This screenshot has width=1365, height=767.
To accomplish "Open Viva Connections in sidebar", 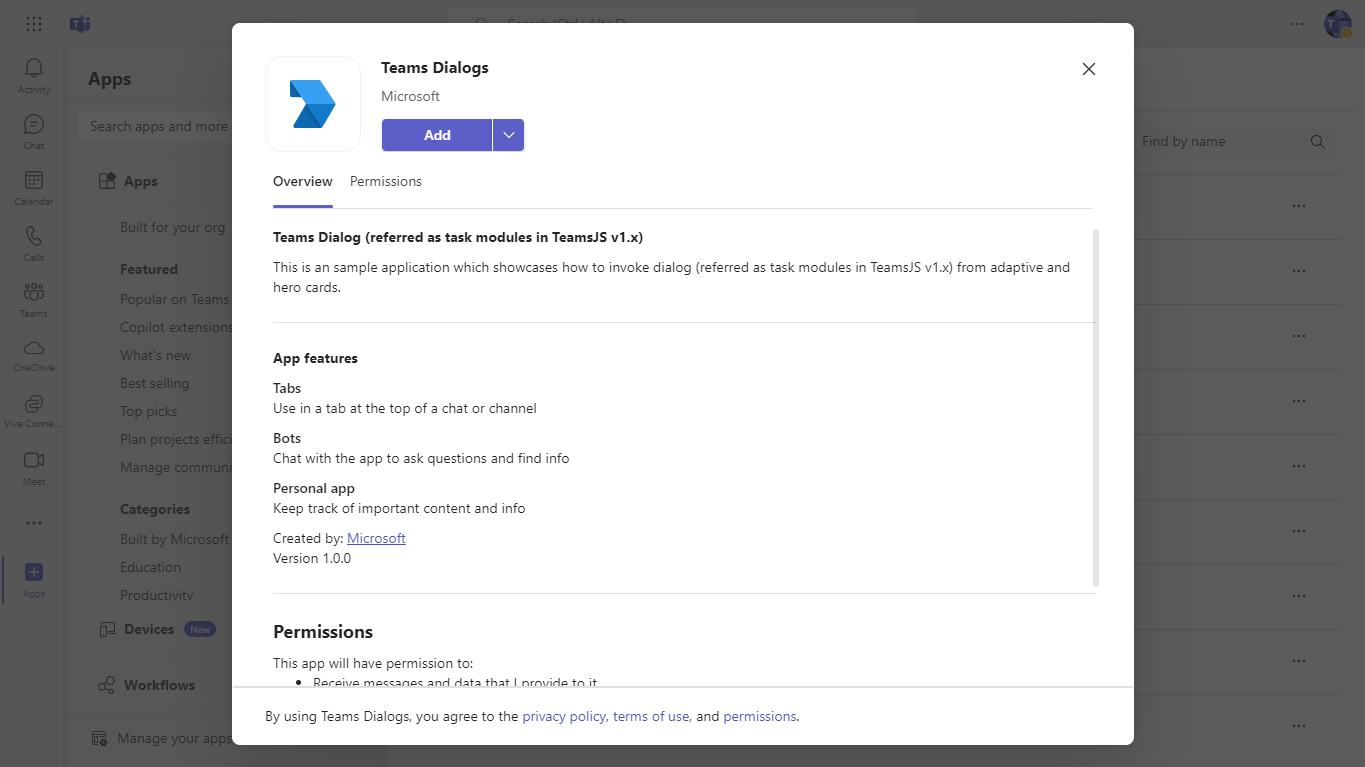I will pos(34,411).
